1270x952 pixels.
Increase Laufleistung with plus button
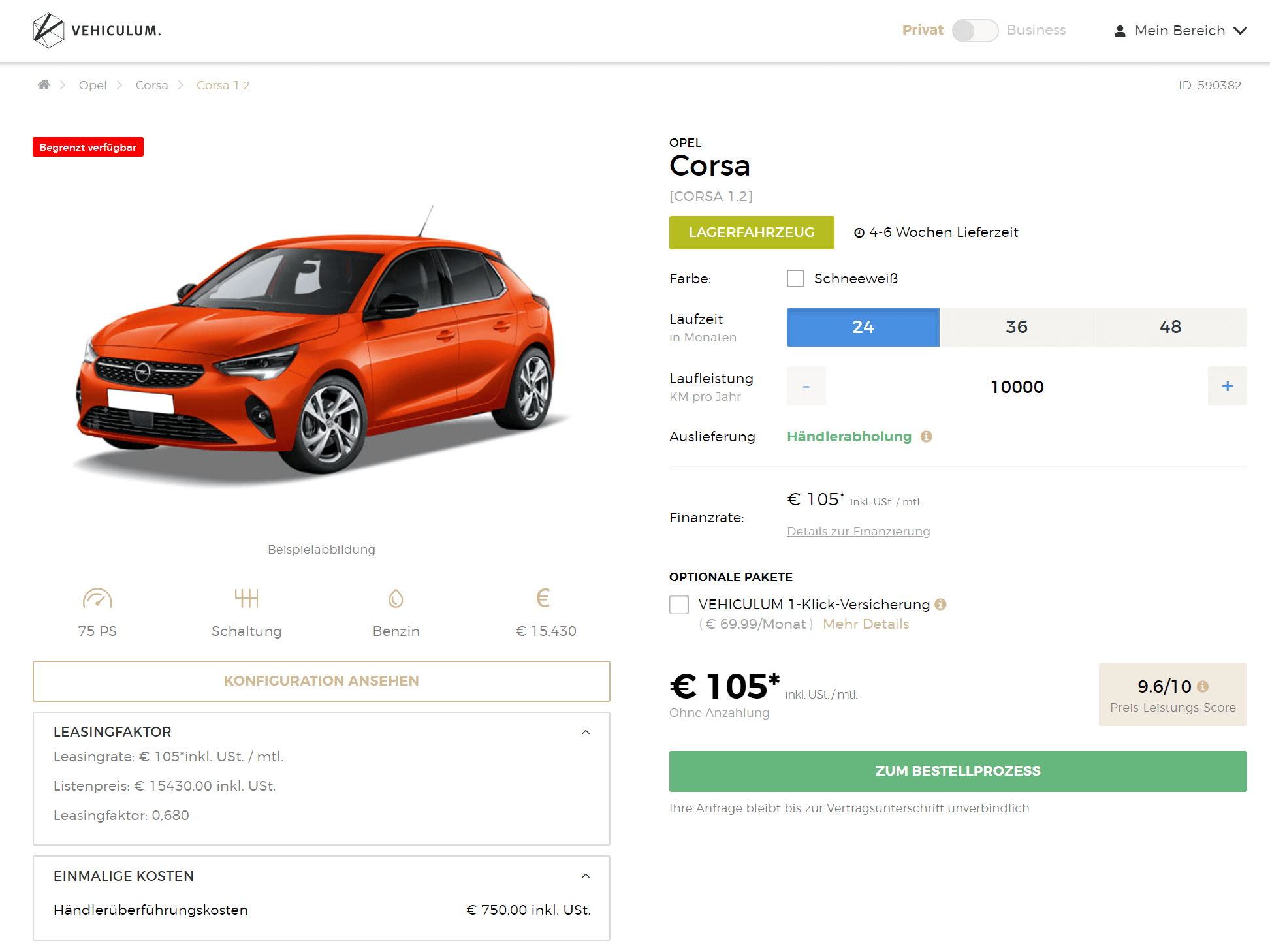tap(1228, 387)
